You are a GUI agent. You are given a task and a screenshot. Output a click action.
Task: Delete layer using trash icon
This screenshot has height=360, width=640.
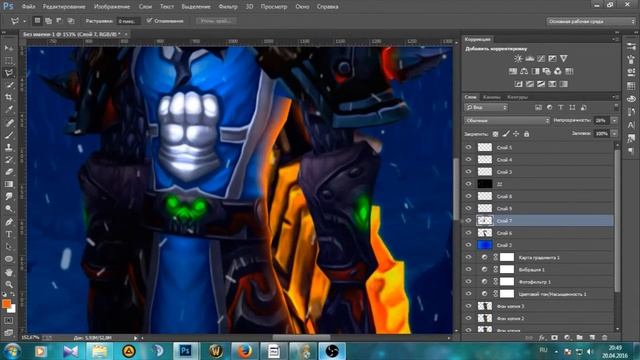[x=604, y=338]
